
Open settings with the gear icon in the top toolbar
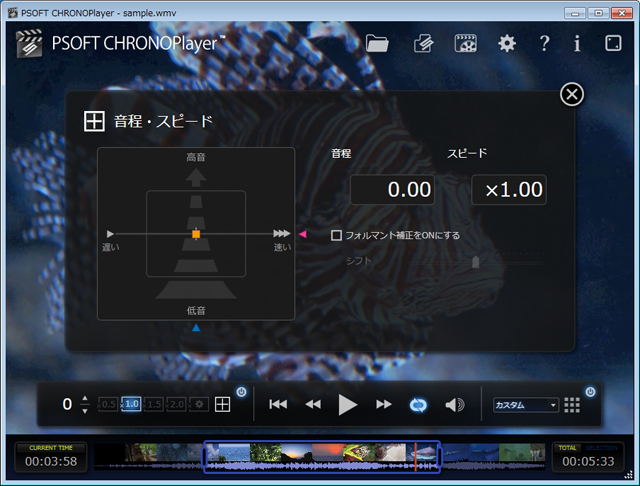(507, 43)
